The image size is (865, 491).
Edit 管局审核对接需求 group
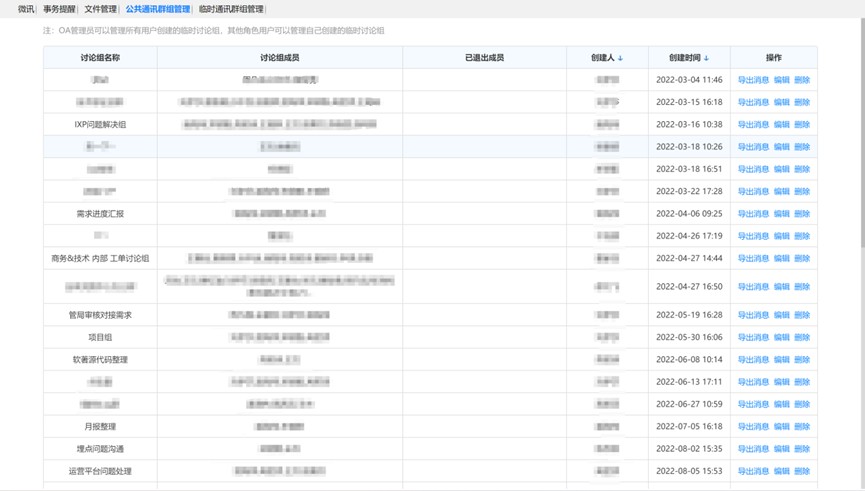coord(781,315)
